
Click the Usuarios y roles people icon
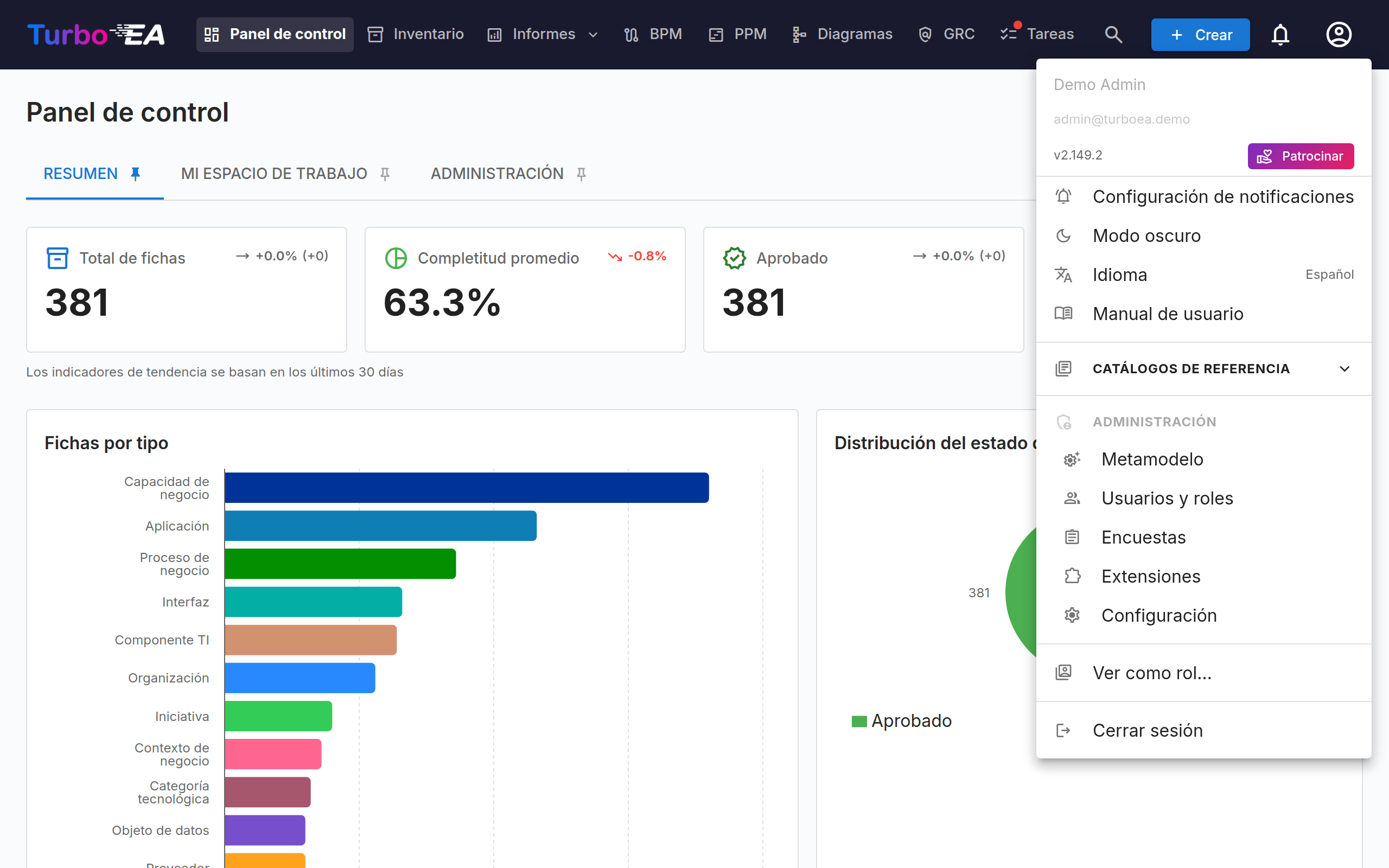click(x=1072, y=499)
